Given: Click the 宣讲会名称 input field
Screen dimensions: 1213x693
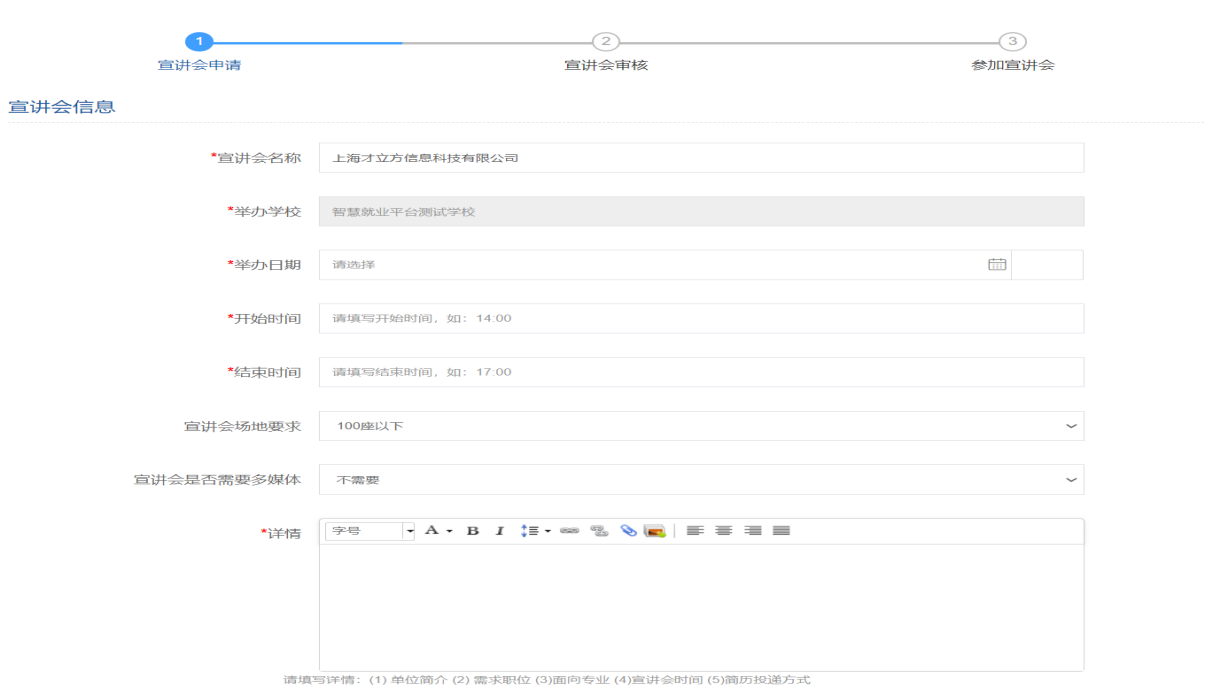Looking at the screenshot, I should pyautogui.click(x=700, y=158).
